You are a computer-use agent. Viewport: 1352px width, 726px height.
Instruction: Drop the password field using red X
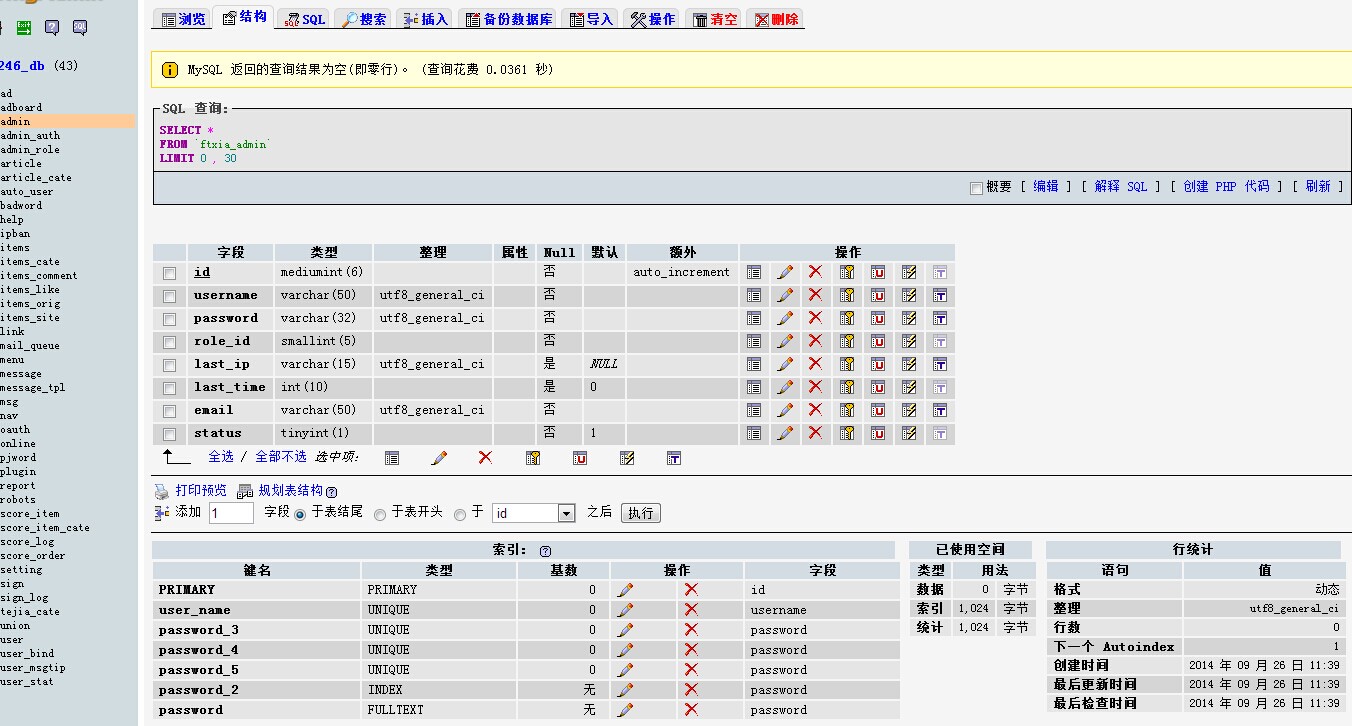click(x=815, y=318)
